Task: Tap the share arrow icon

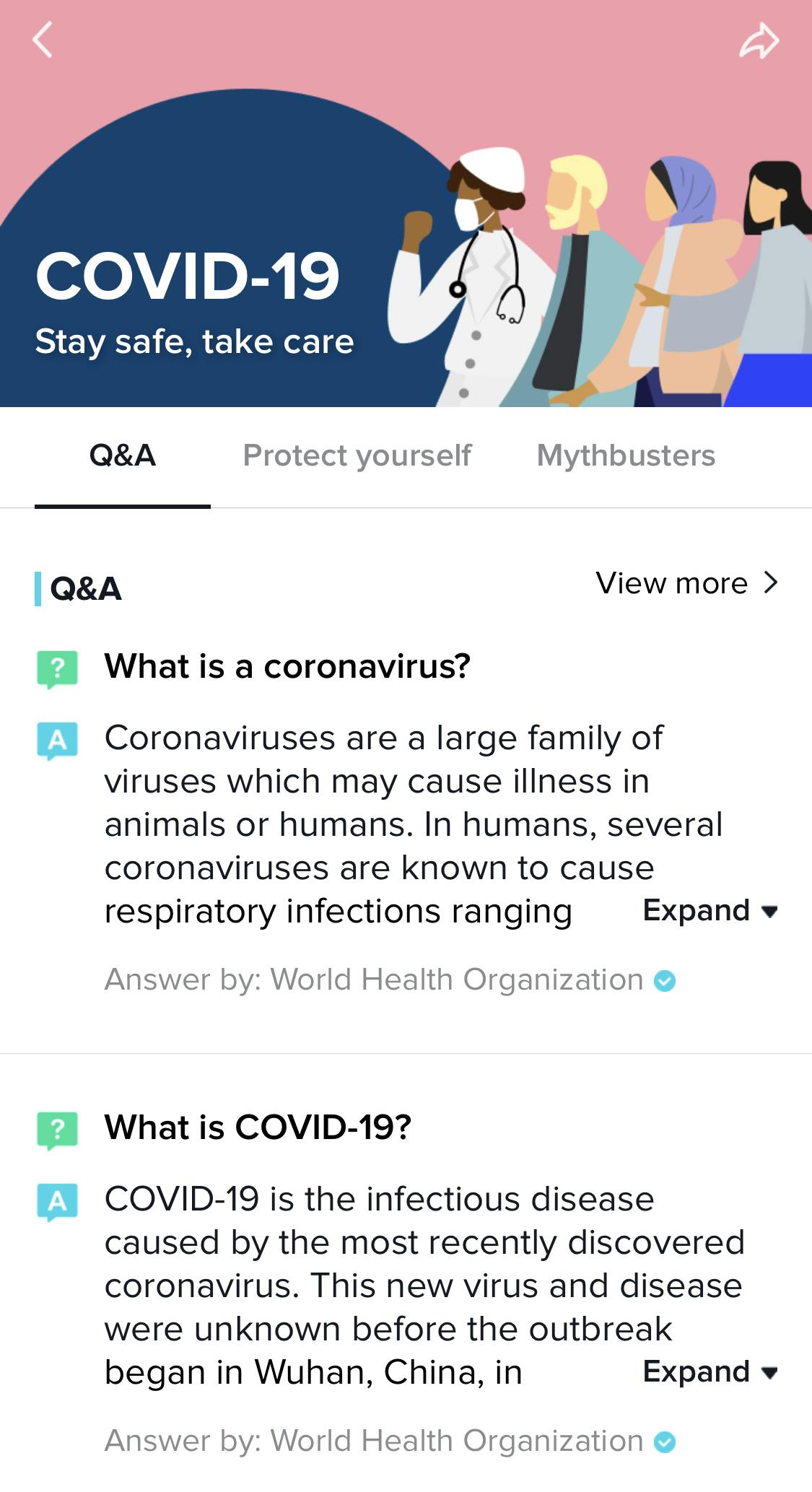Action: coord(759,40)
